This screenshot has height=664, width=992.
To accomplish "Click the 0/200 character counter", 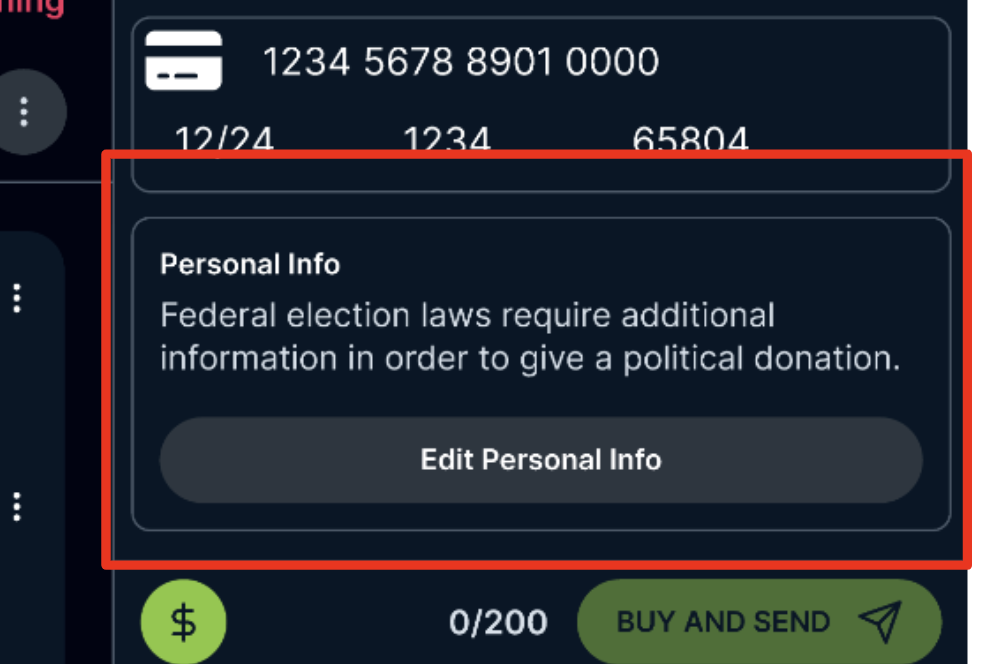I will coord(498,623).
